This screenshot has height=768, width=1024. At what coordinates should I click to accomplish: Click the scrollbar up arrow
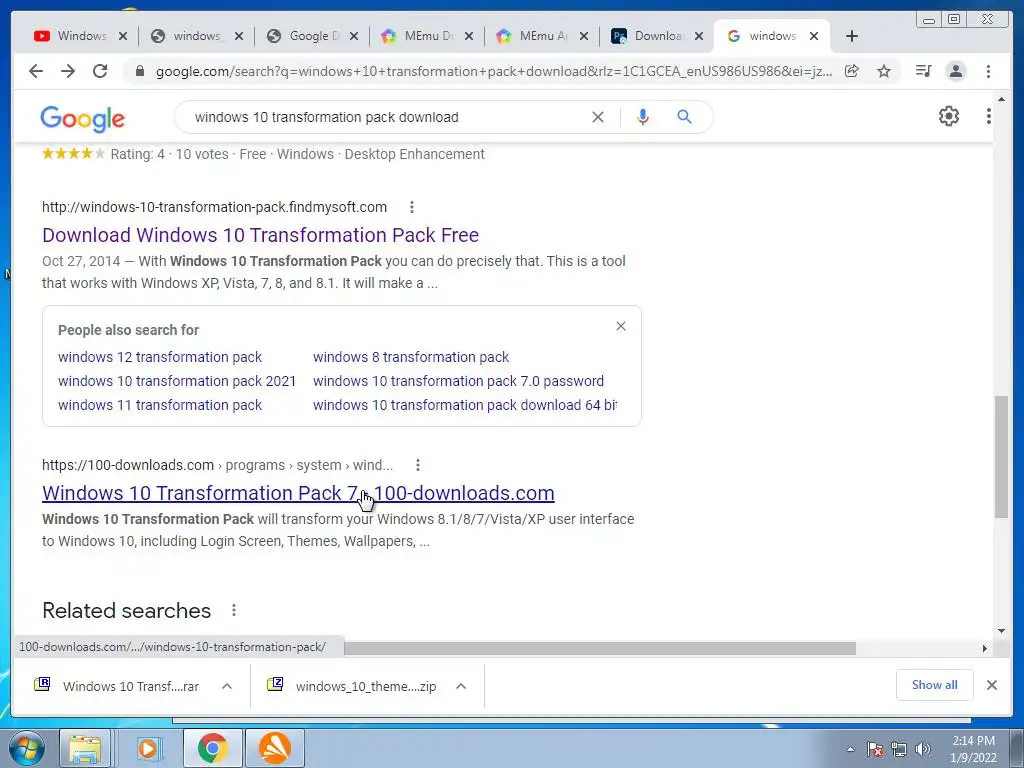[x=1001, y=99]
